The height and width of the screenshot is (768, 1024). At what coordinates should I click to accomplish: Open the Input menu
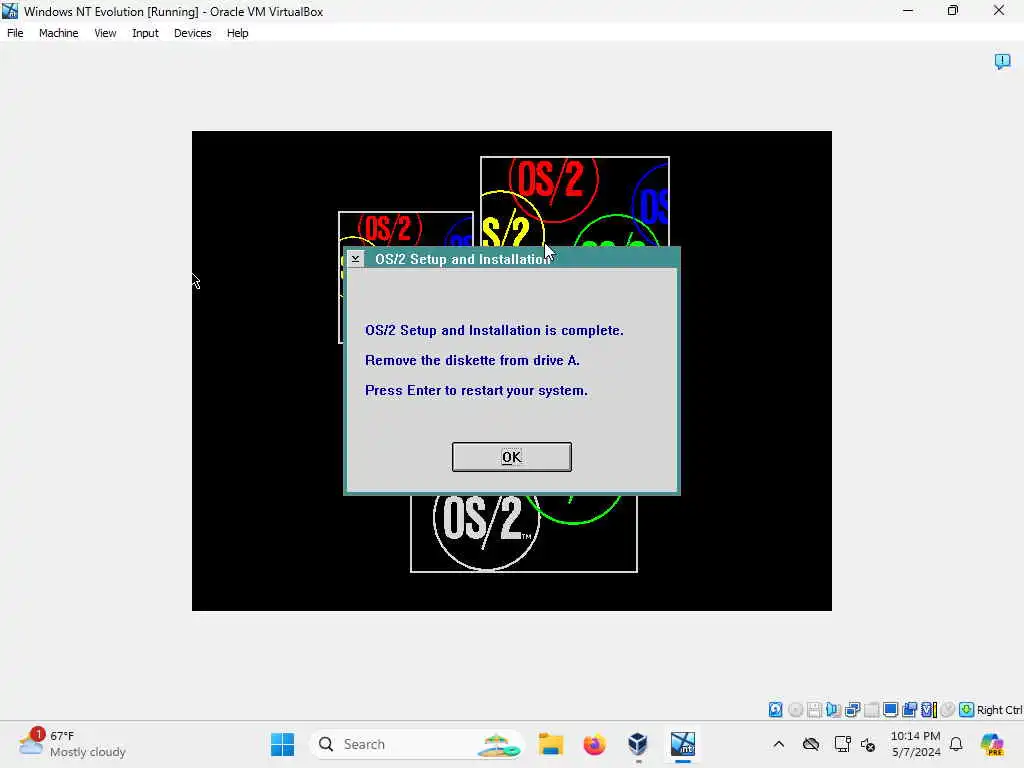click(145, 33)
